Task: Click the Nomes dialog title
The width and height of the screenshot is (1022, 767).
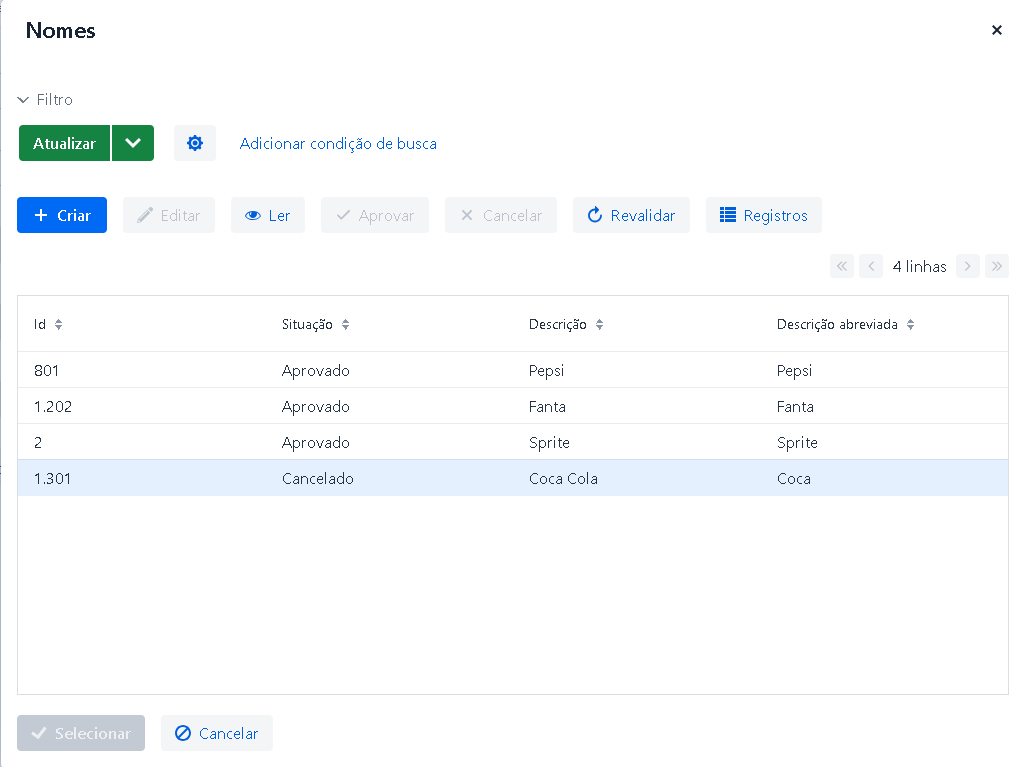Action: coord(60,30)
